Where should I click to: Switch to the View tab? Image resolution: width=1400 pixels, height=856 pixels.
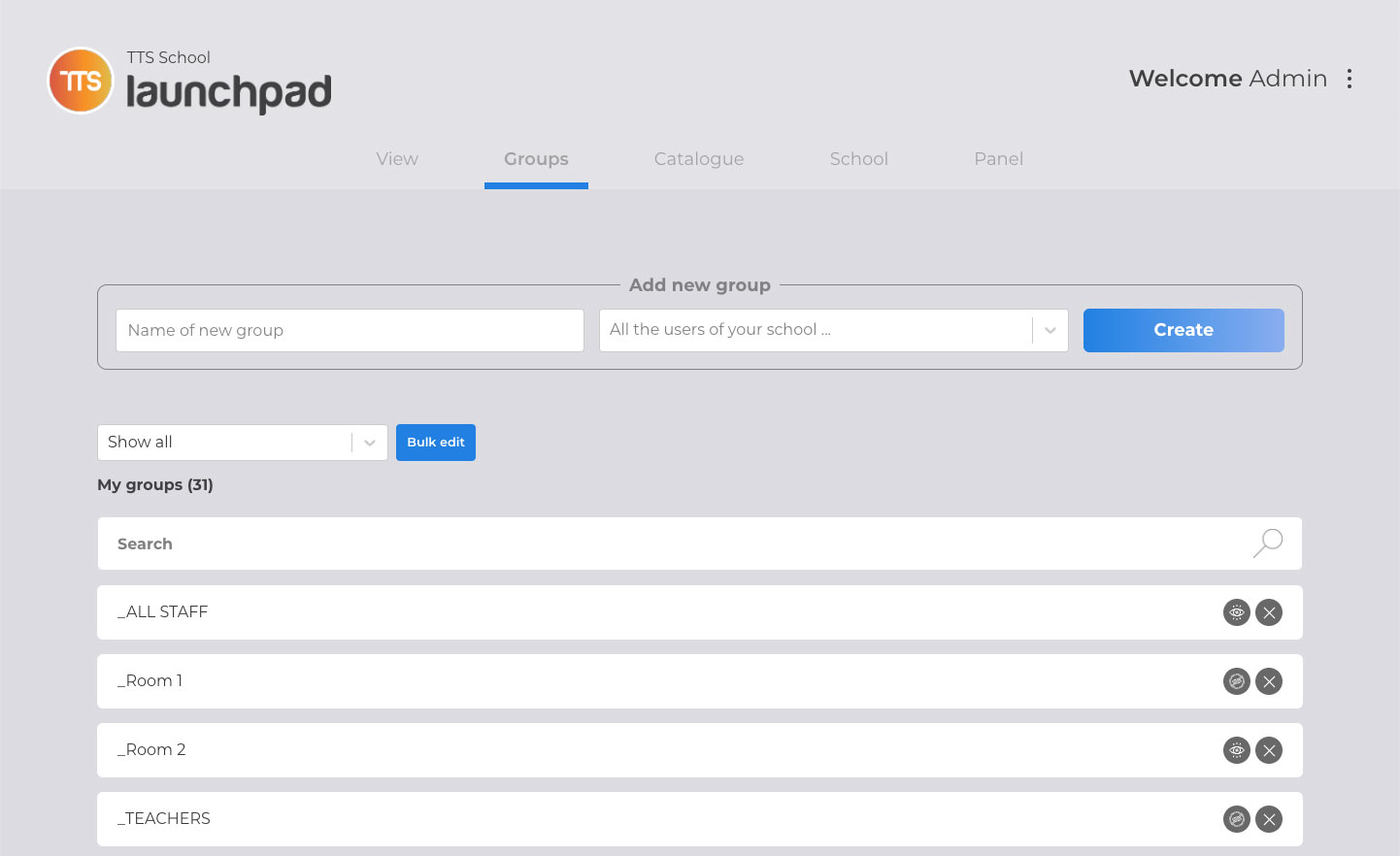click(397, 159)
